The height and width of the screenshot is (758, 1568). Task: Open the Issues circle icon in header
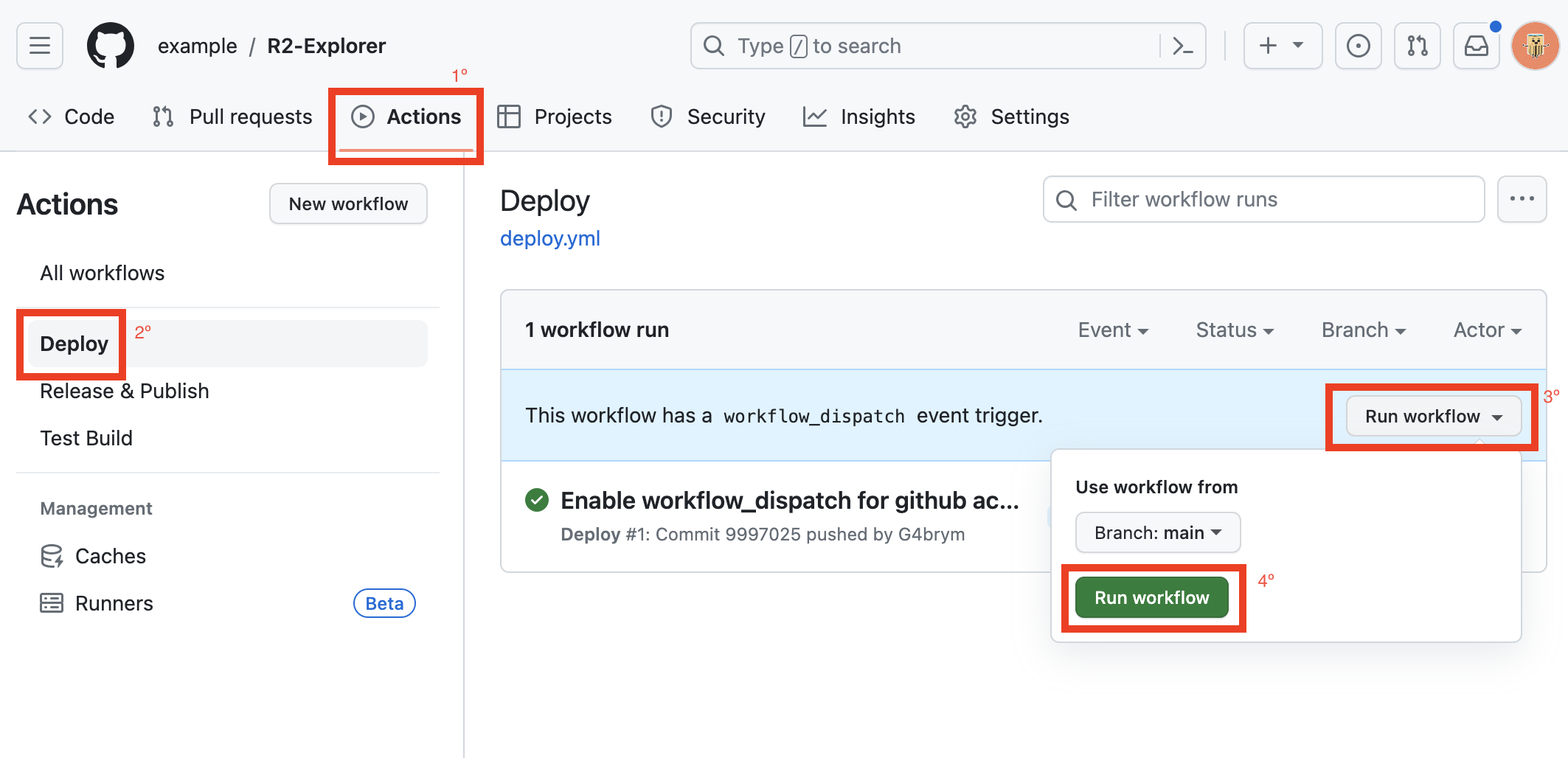[1358, 46]
